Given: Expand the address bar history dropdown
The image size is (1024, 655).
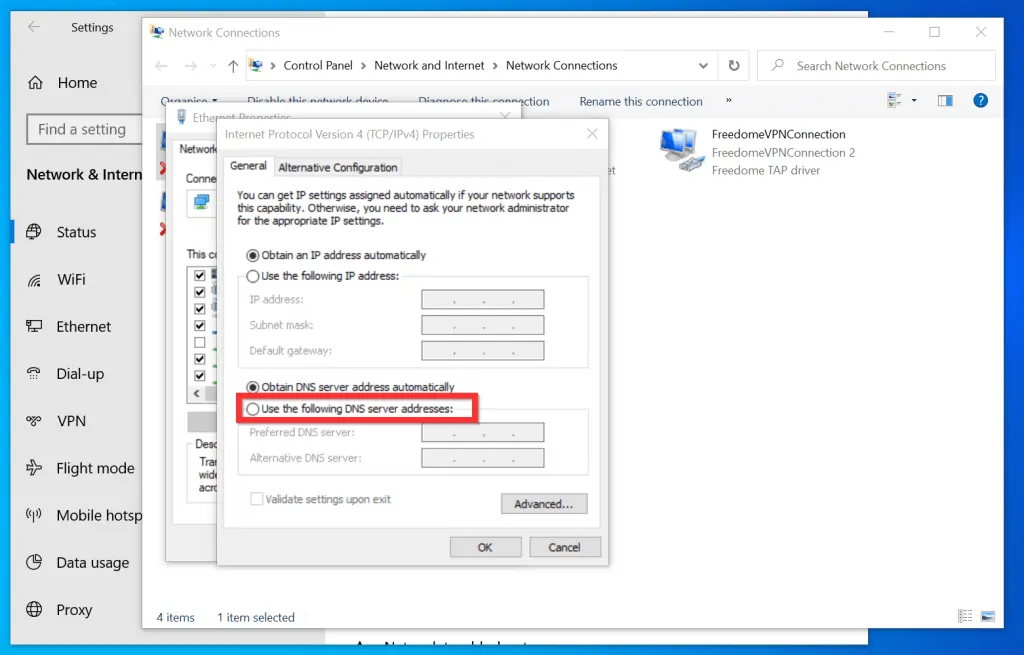Looking at the screenshot, I should coord(703,66).
